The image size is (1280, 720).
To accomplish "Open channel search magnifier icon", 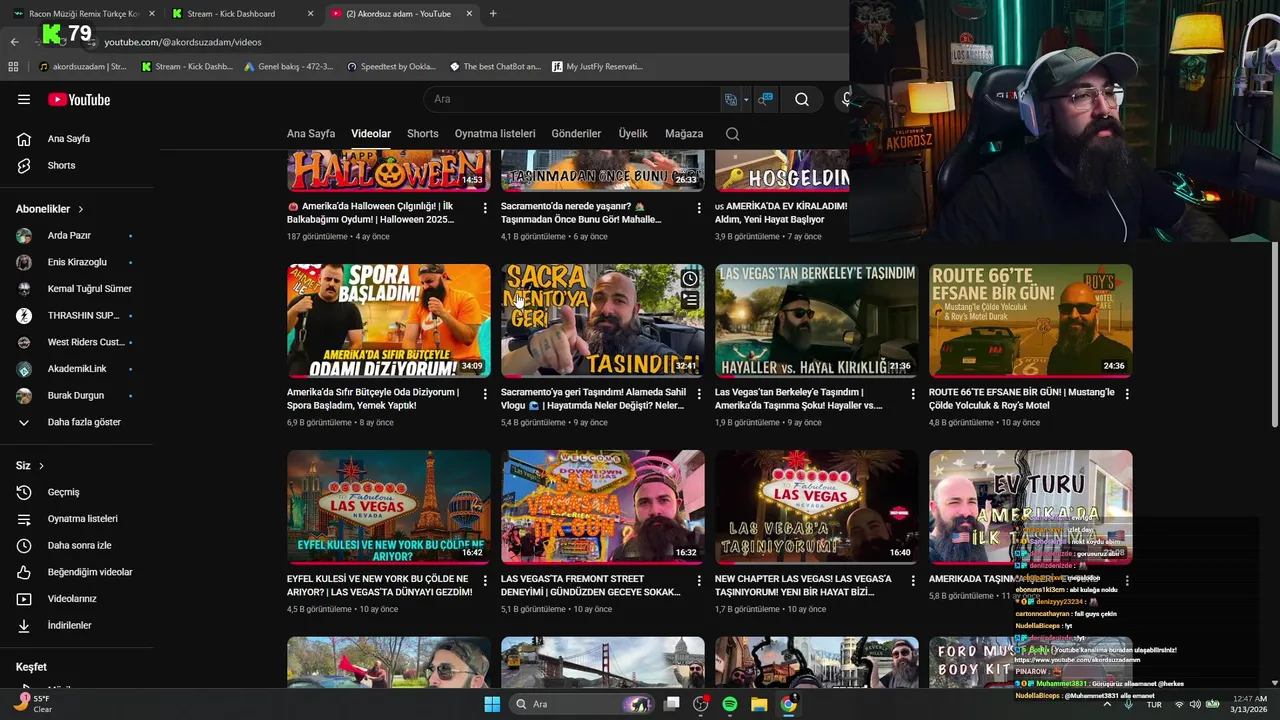I will coord(732,133).
